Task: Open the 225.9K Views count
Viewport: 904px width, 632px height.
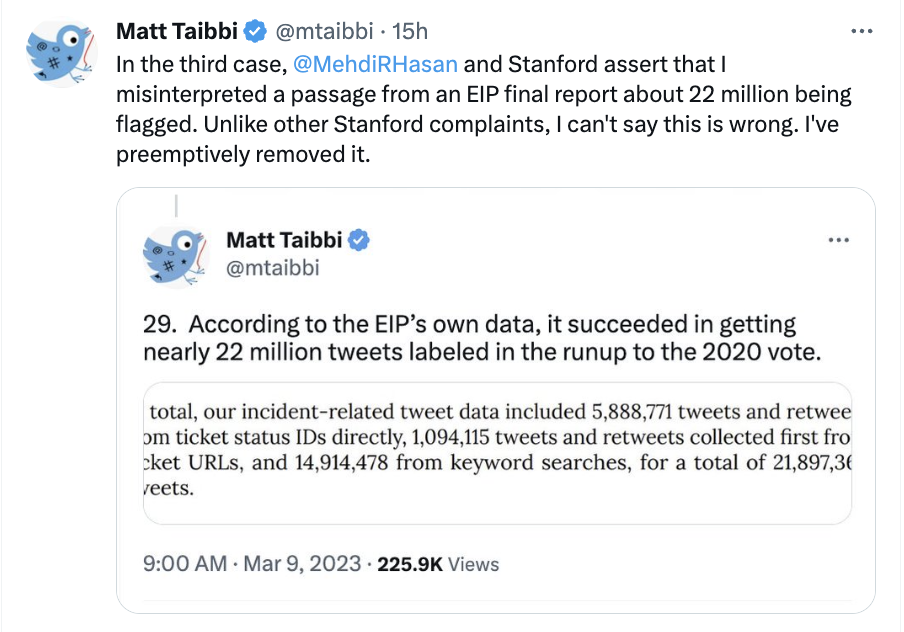Action: pos(438,564)
